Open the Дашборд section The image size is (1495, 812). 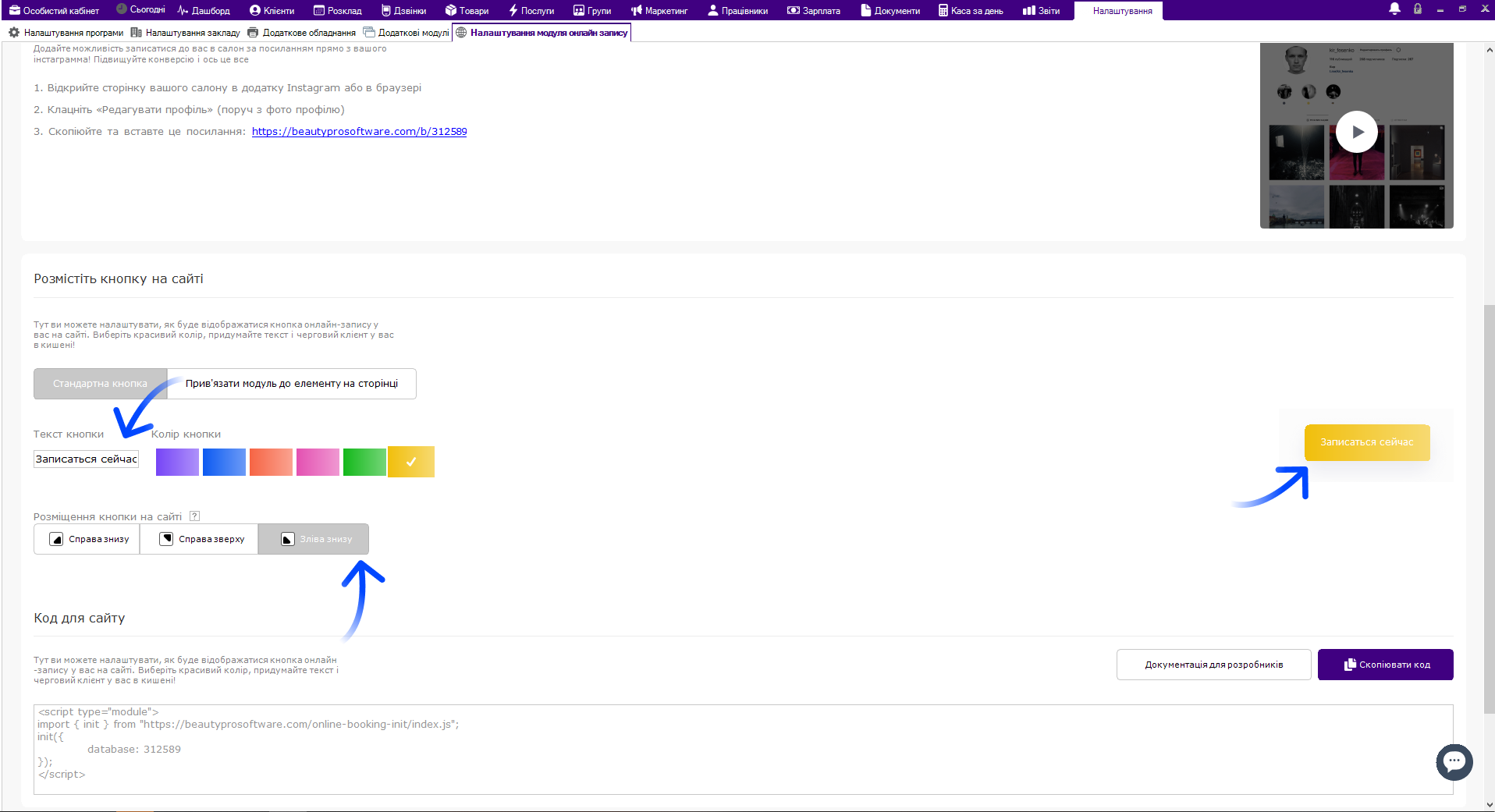pyautogui.click(x=204, y=10)
